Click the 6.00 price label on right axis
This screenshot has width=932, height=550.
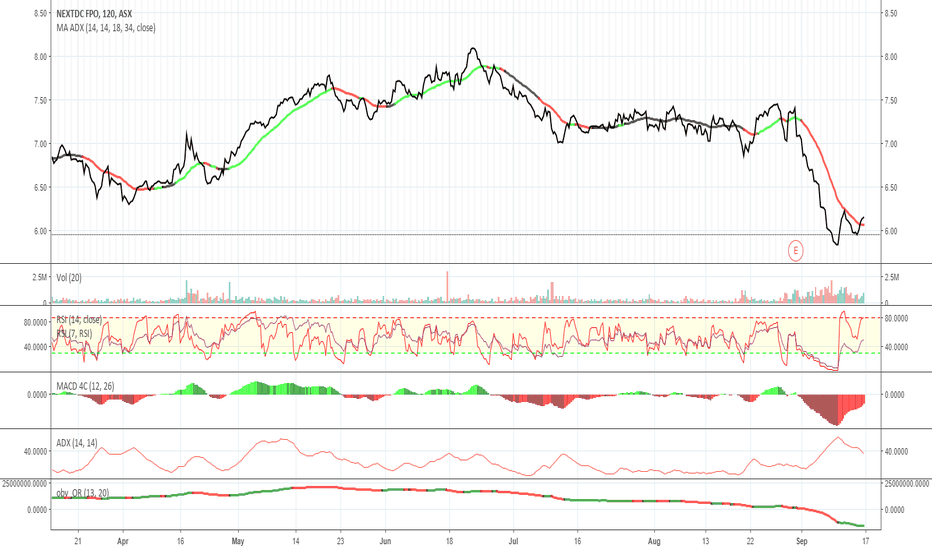[890, 231]
